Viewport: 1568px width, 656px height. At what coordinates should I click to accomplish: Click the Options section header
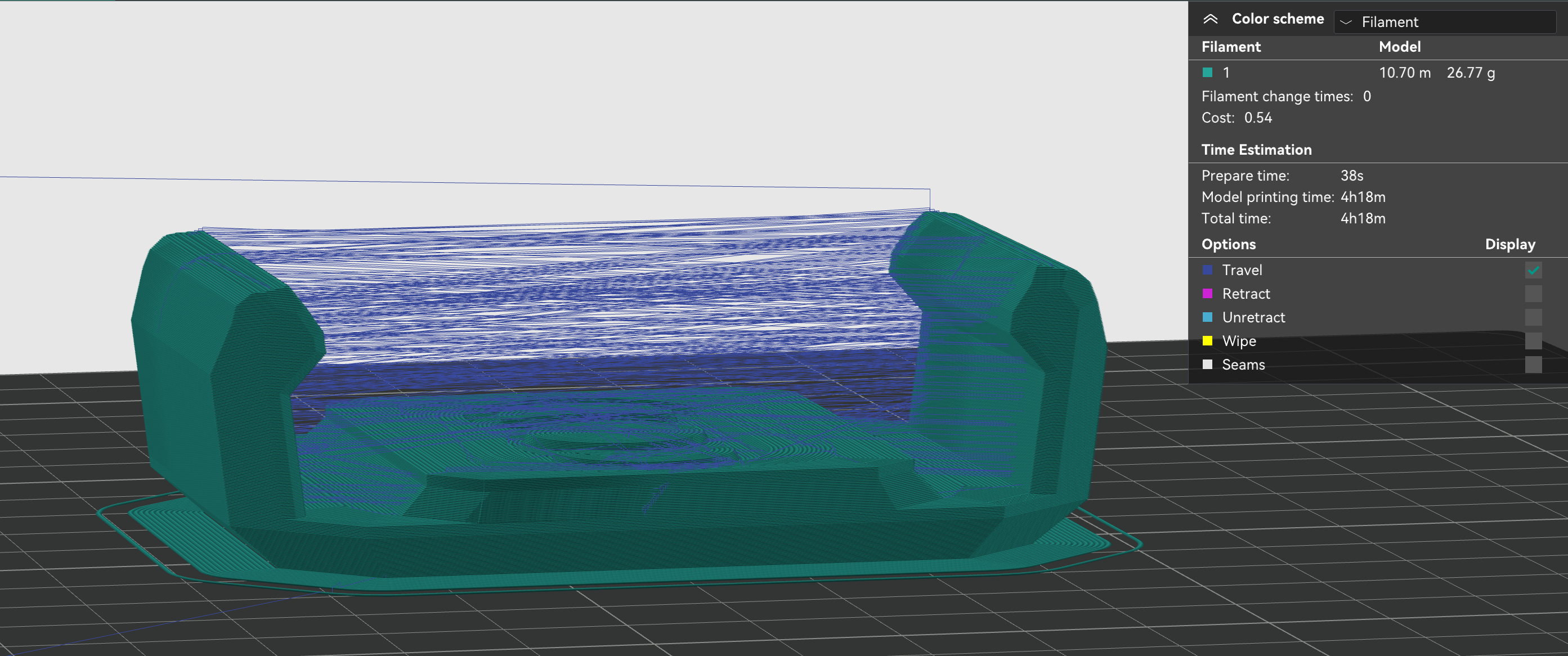1229,244
